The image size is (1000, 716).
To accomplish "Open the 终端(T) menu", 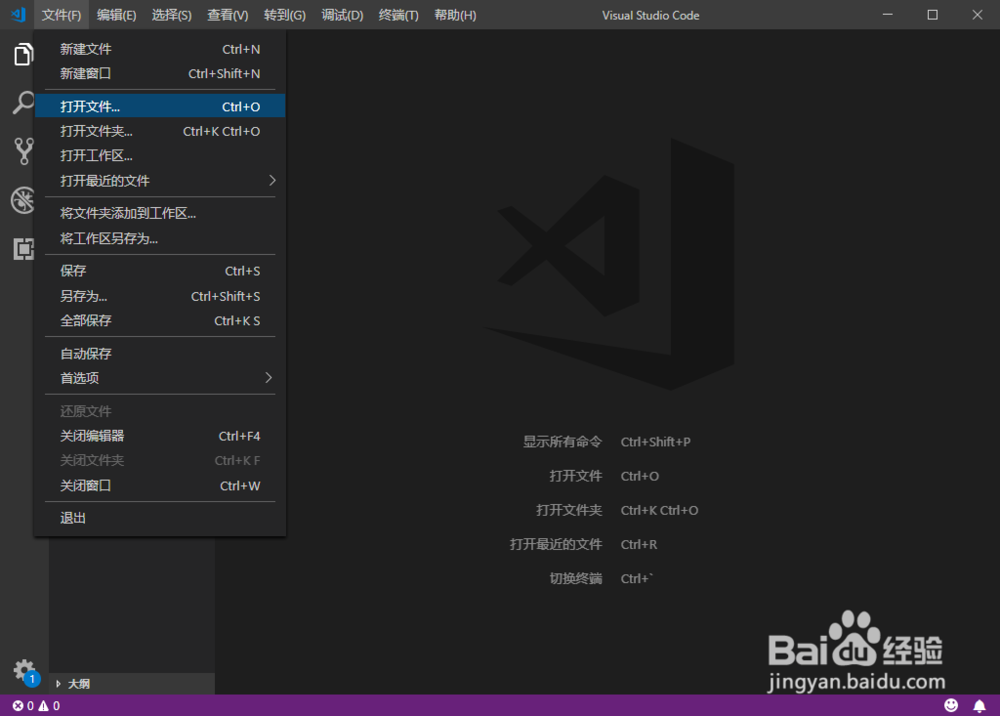I will point(398,15).
